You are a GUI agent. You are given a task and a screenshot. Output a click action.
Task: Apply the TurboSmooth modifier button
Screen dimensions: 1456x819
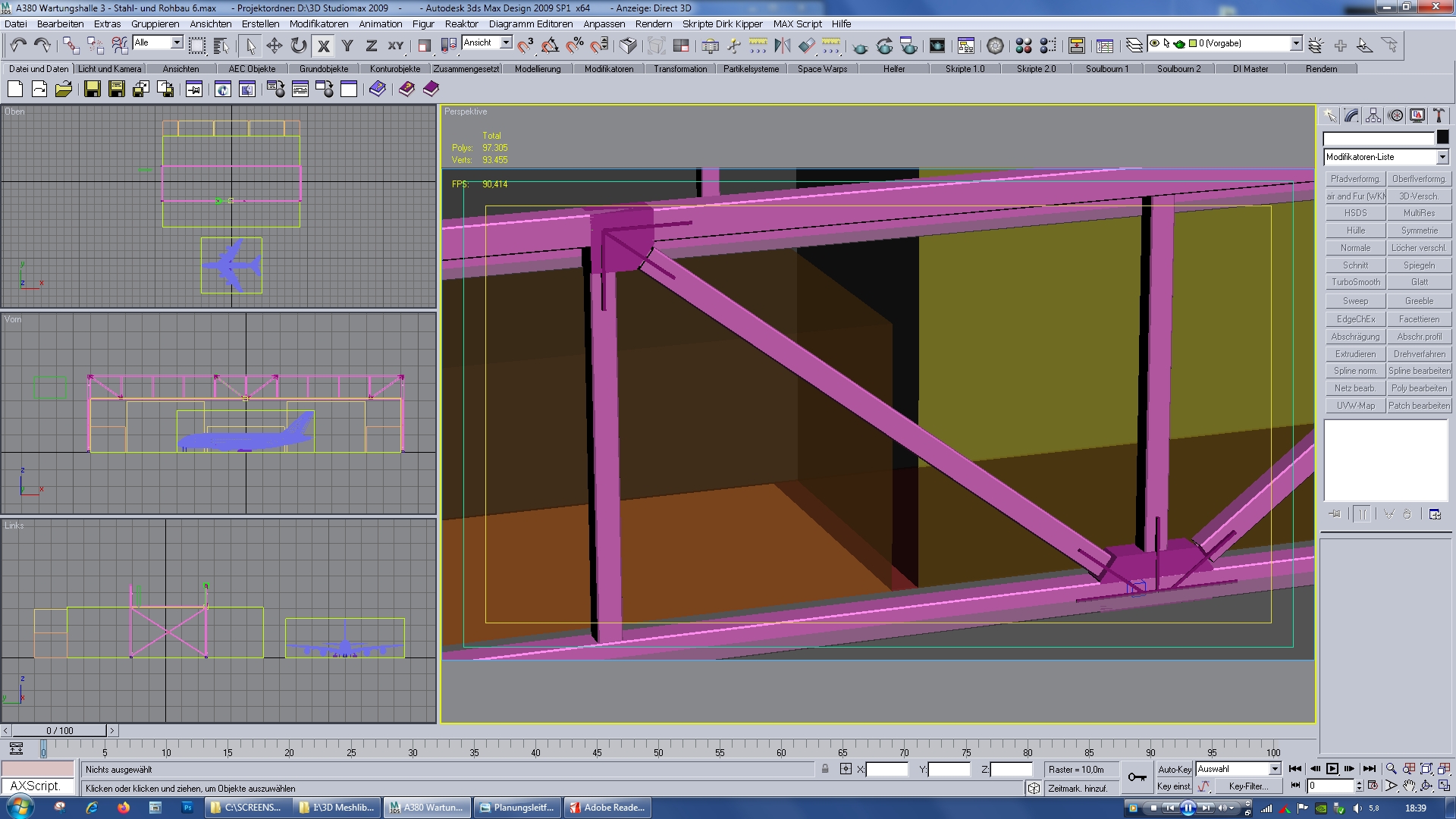[1355, 282]
